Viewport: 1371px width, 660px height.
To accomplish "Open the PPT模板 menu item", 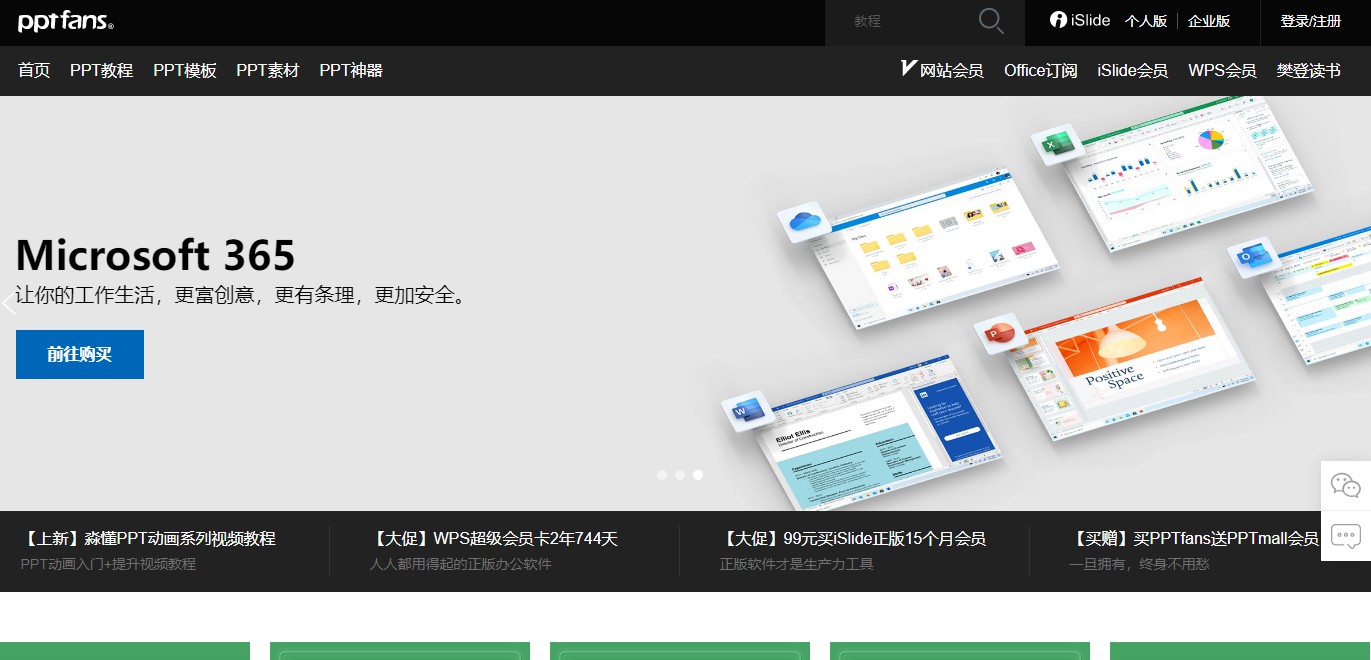I will pyautogui.click(x=185, y=70).
